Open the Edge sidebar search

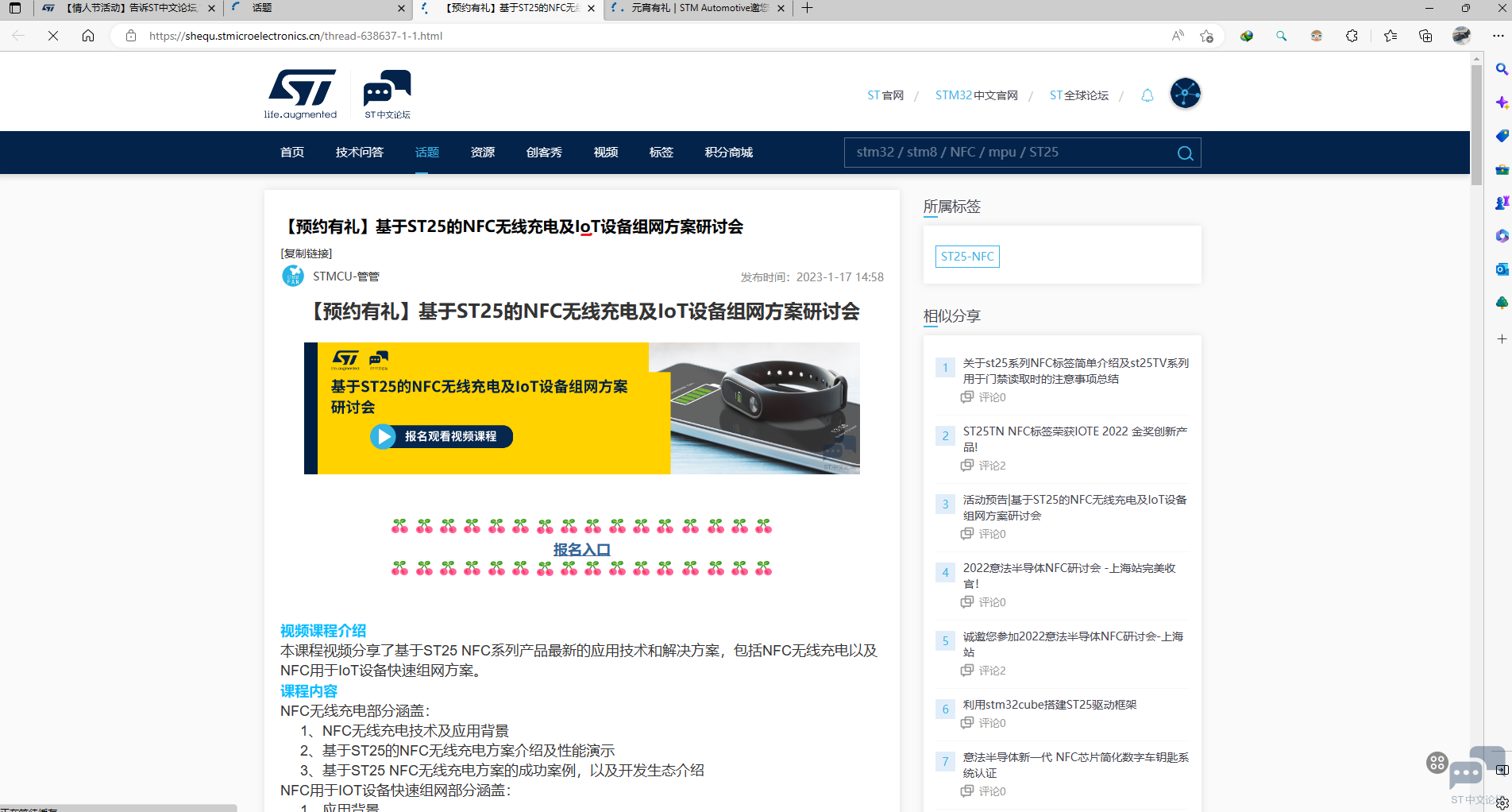click(x=1502, y=69)
